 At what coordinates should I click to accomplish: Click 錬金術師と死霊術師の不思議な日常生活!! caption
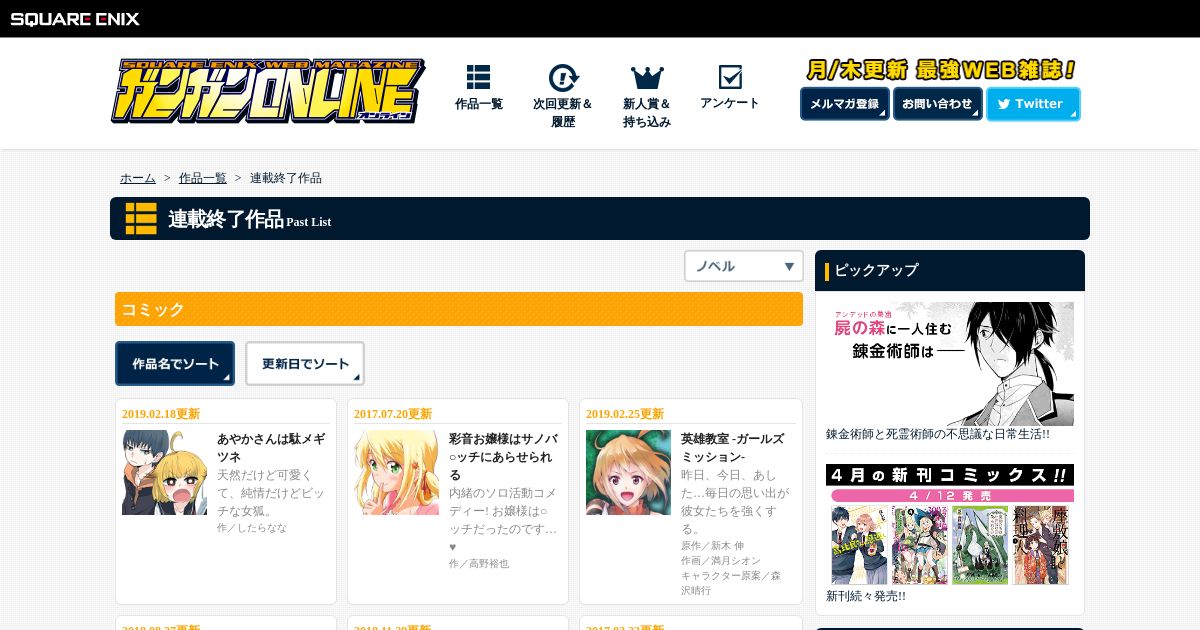[938, 435]
